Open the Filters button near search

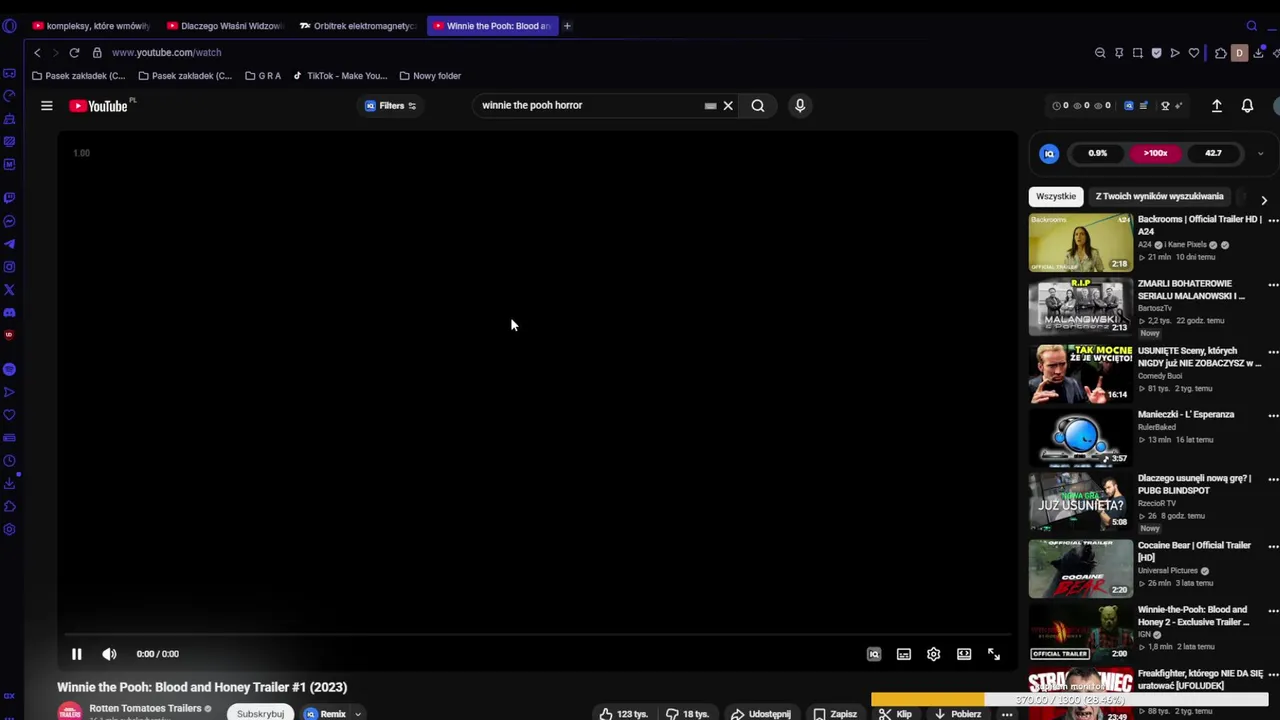pos(390,106)
